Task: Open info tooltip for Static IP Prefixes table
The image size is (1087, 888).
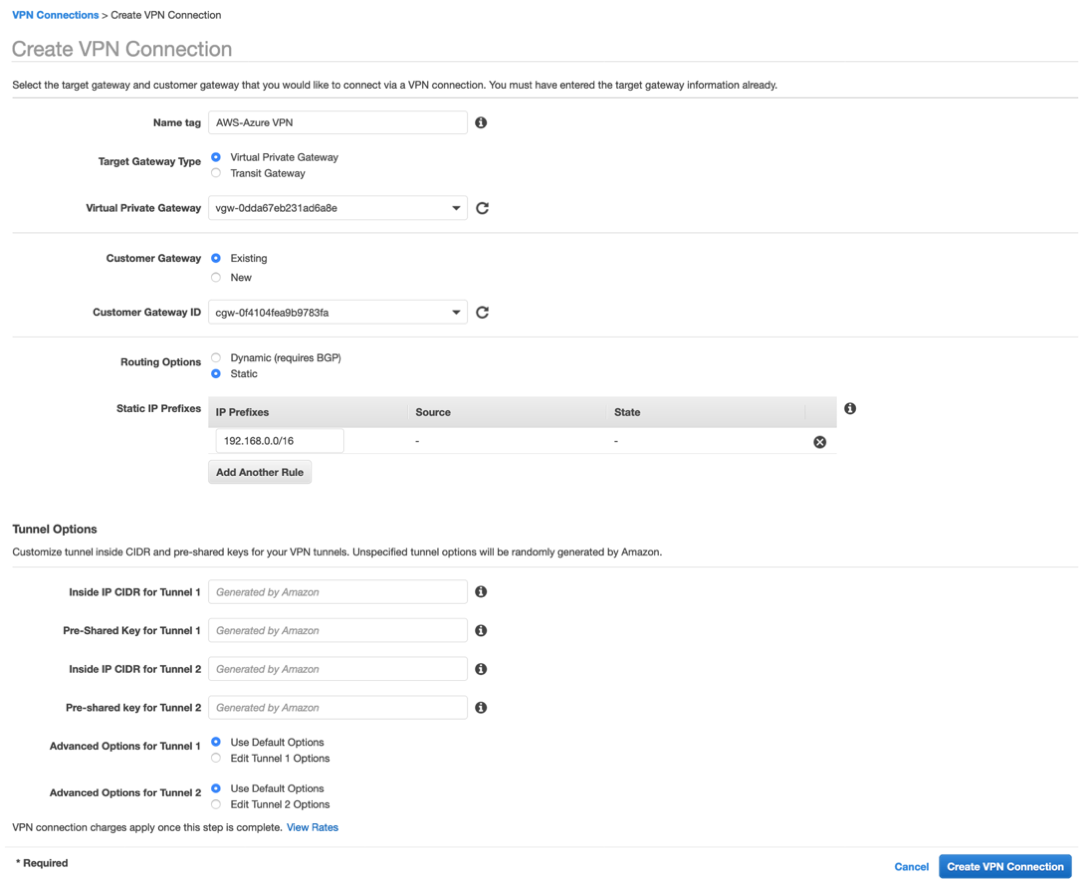Action: pyautogui.click(x=849, y=408)
